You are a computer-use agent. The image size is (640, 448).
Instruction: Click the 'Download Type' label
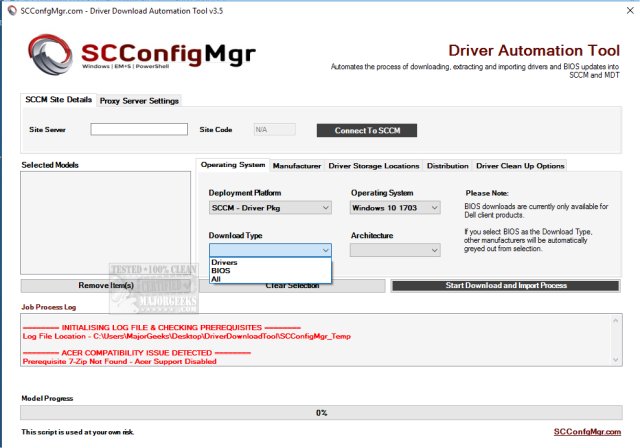pyautogui.click(x=236, y=235)
